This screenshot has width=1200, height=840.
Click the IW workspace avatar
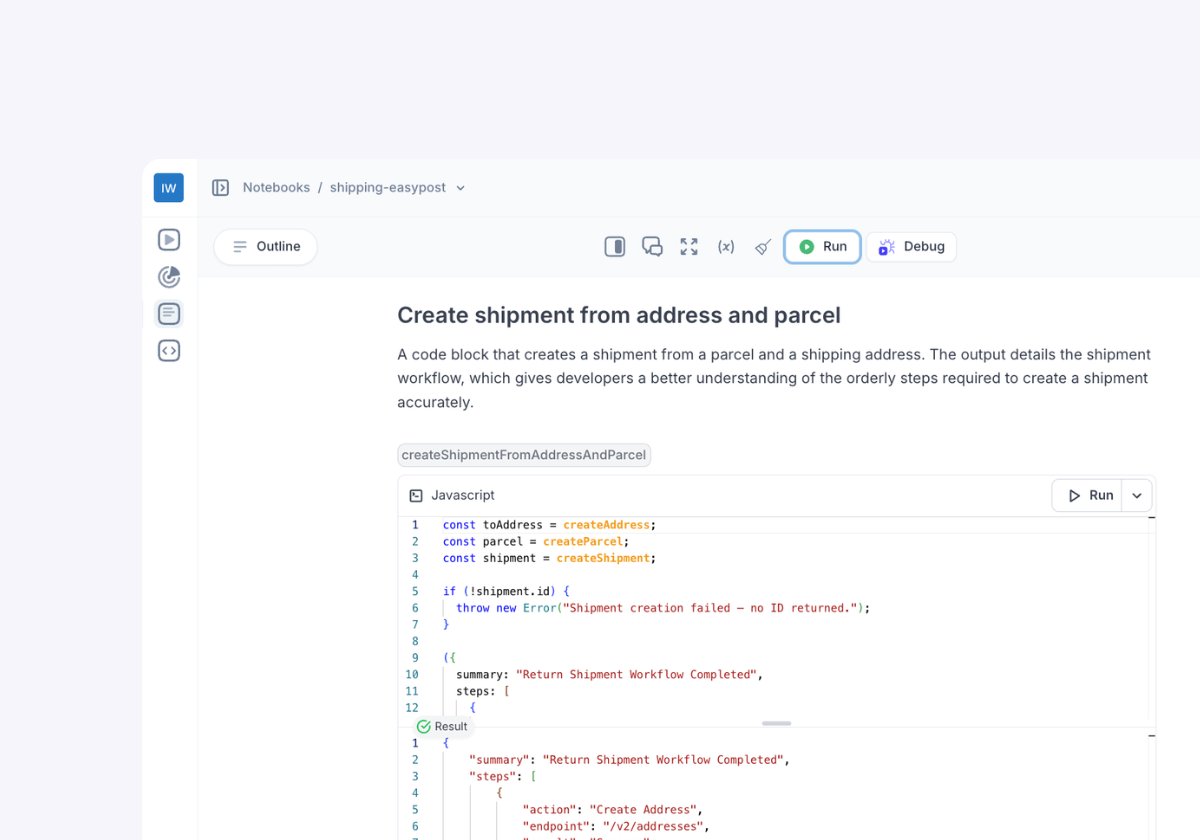click(168, 188)
